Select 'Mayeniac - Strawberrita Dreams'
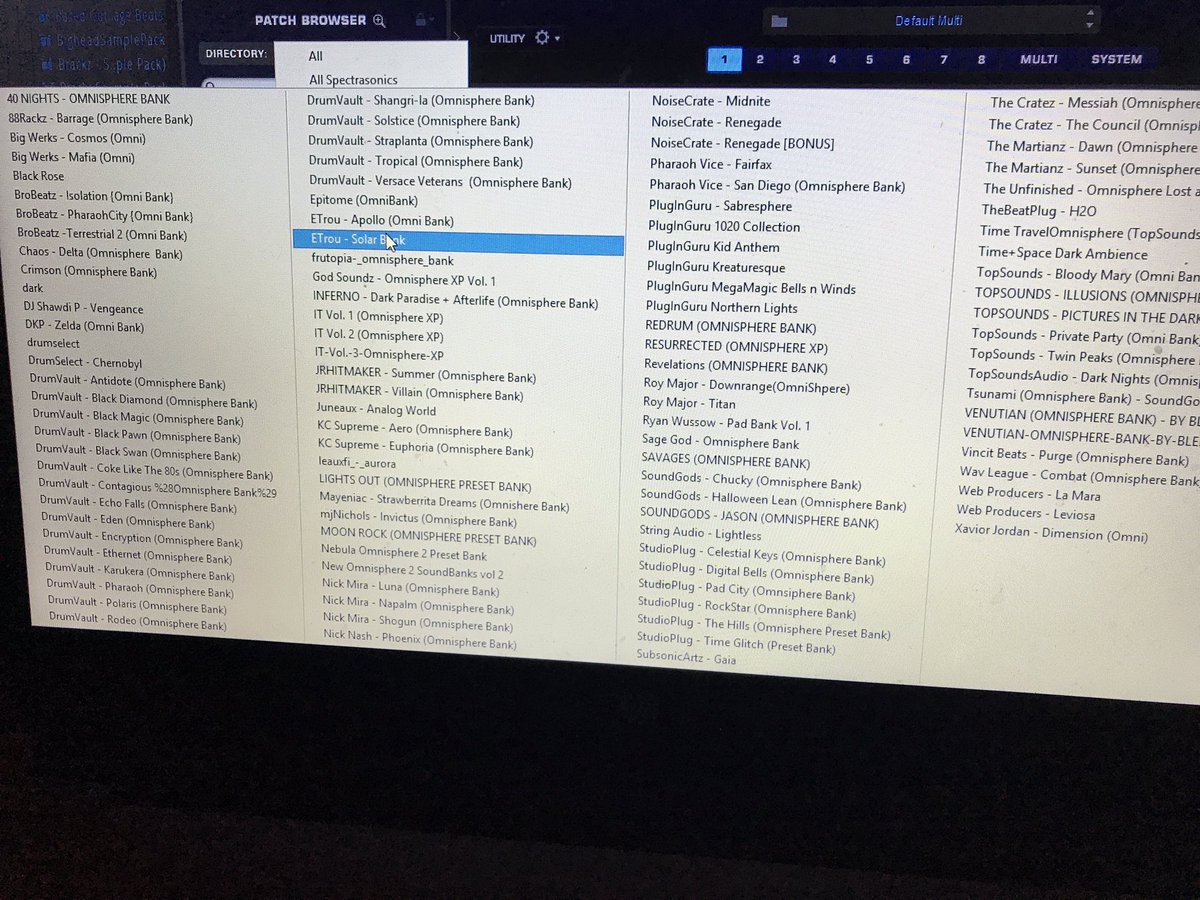Image resolution: width=1200 pixels, height=900 pixels. 444,503
